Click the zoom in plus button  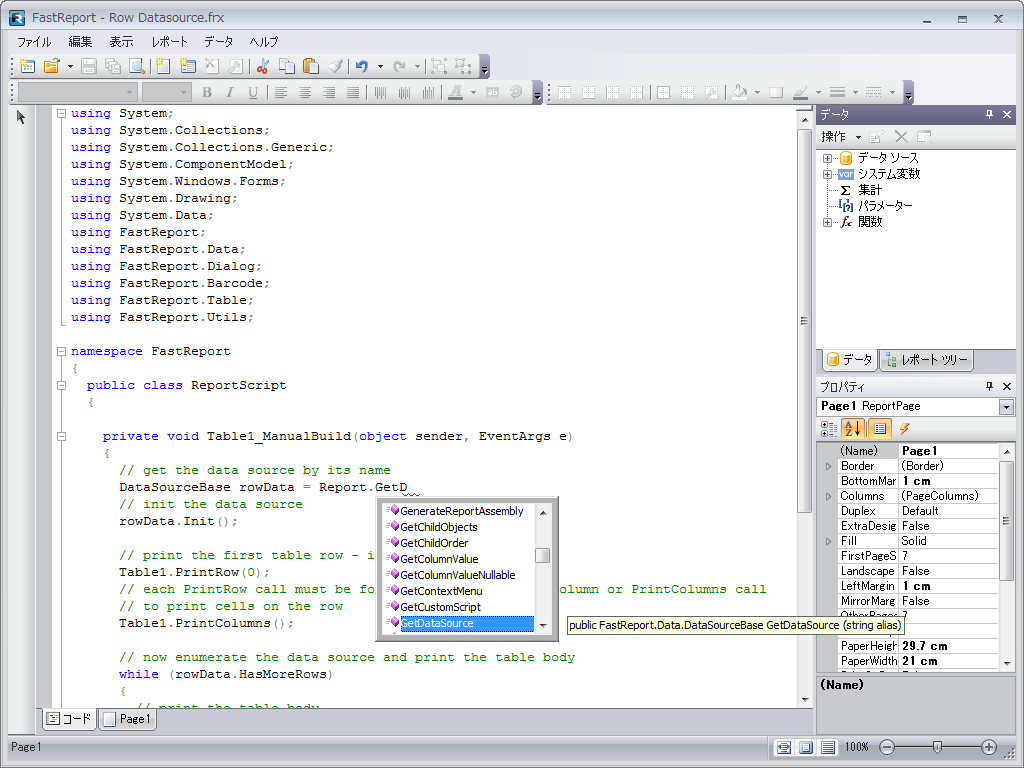pos(989,747)
